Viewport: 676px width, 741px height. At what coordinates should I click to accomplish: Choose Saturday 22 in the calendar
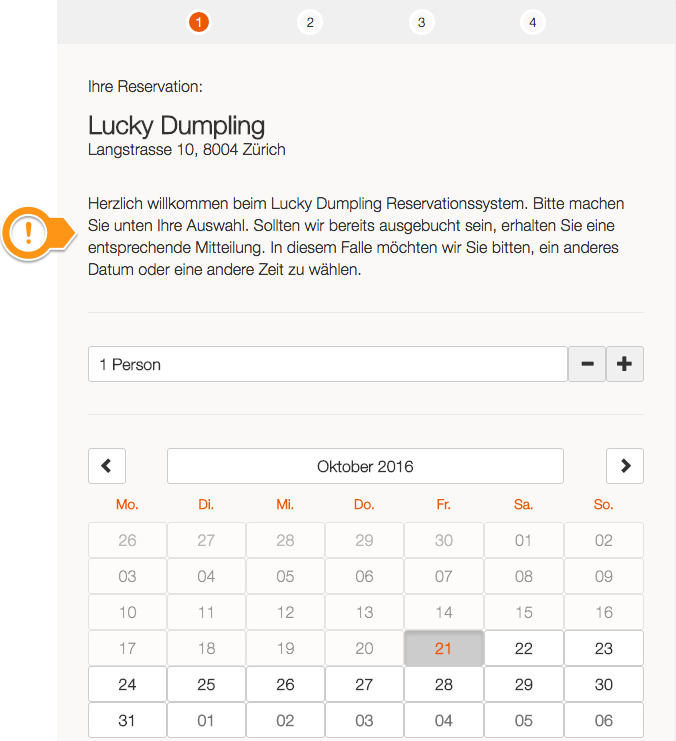tap(524, 648)
